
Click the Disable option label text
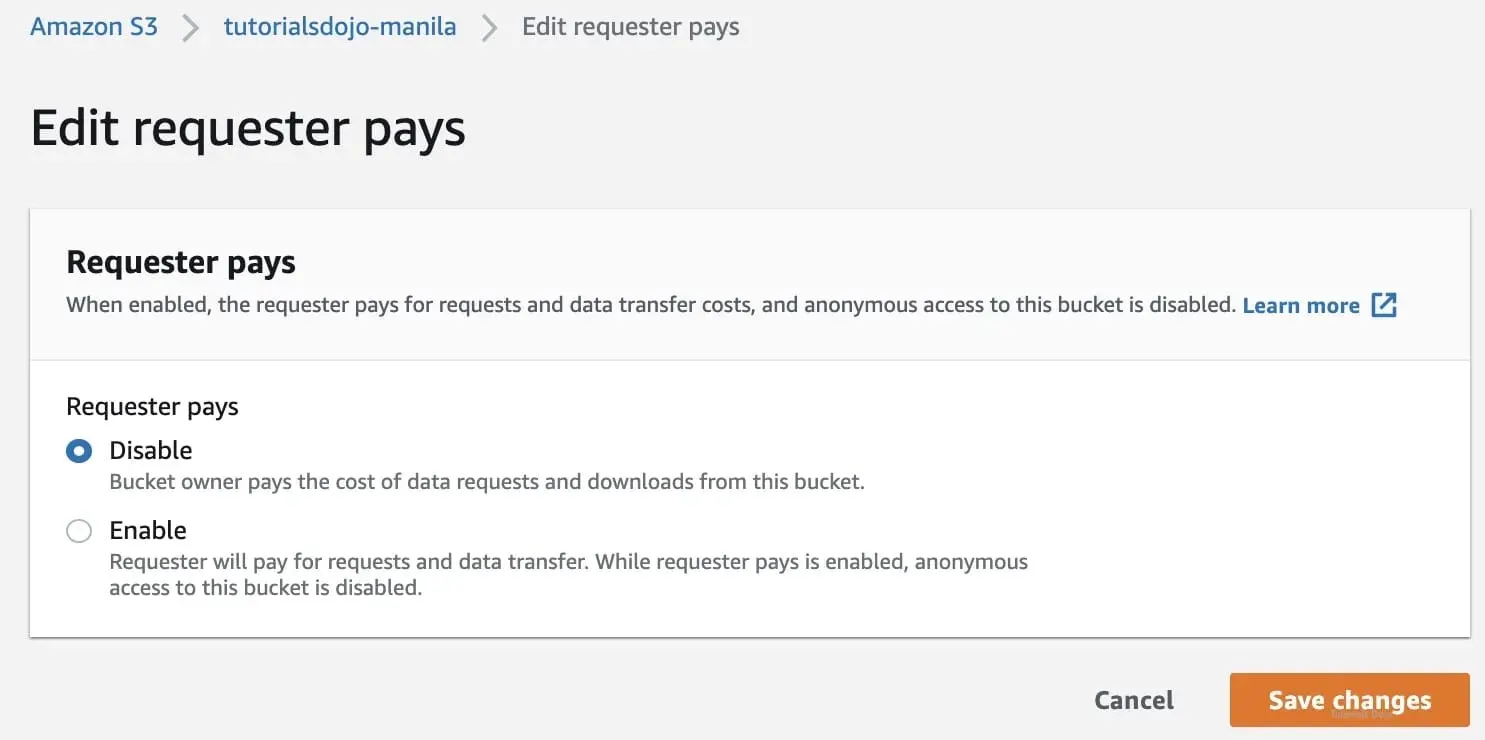coord(151,450)
